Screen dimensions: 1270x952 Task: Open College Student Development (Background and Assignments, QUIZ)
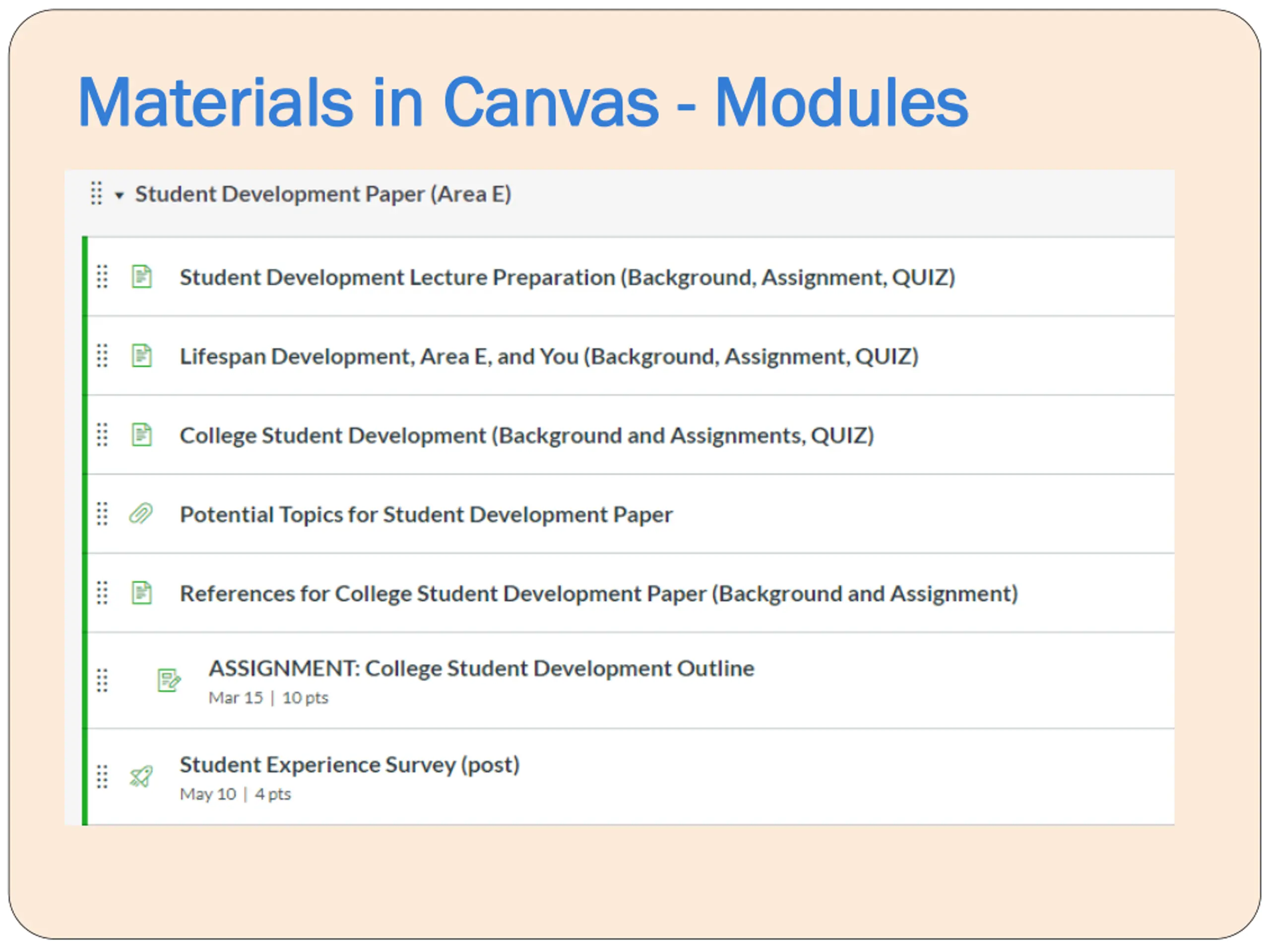pyautogui.click(x=526, y=435)
